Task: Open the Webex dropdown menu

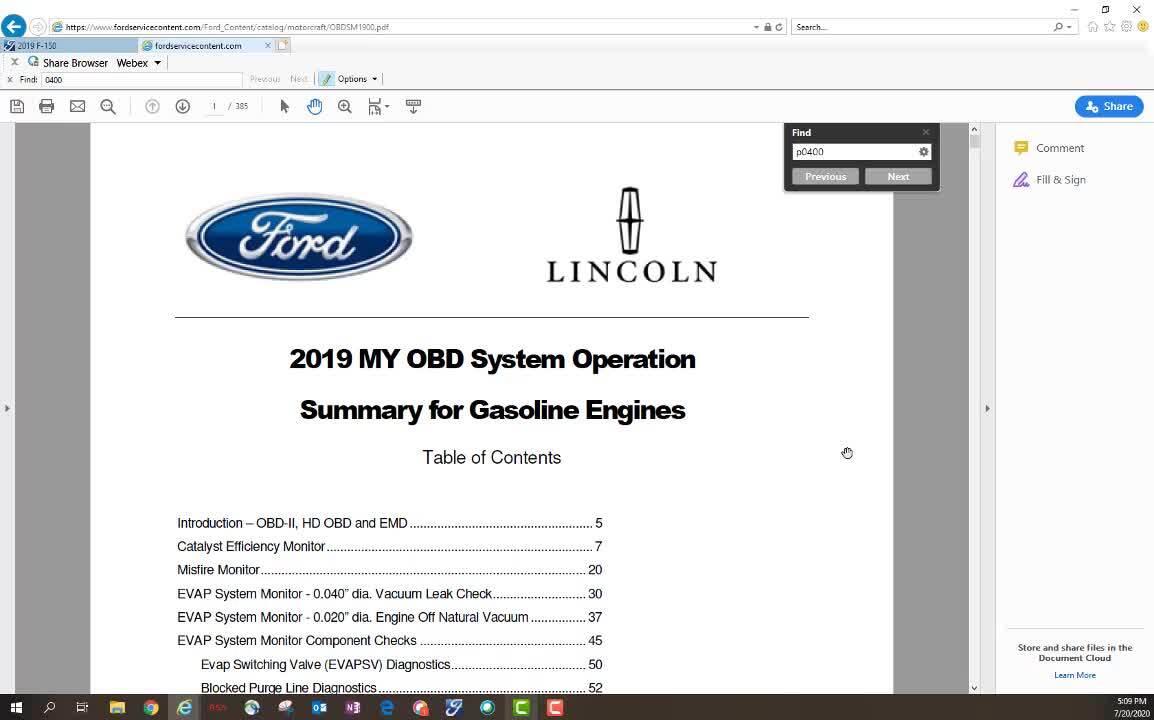Action: click(x=138, y=63)
